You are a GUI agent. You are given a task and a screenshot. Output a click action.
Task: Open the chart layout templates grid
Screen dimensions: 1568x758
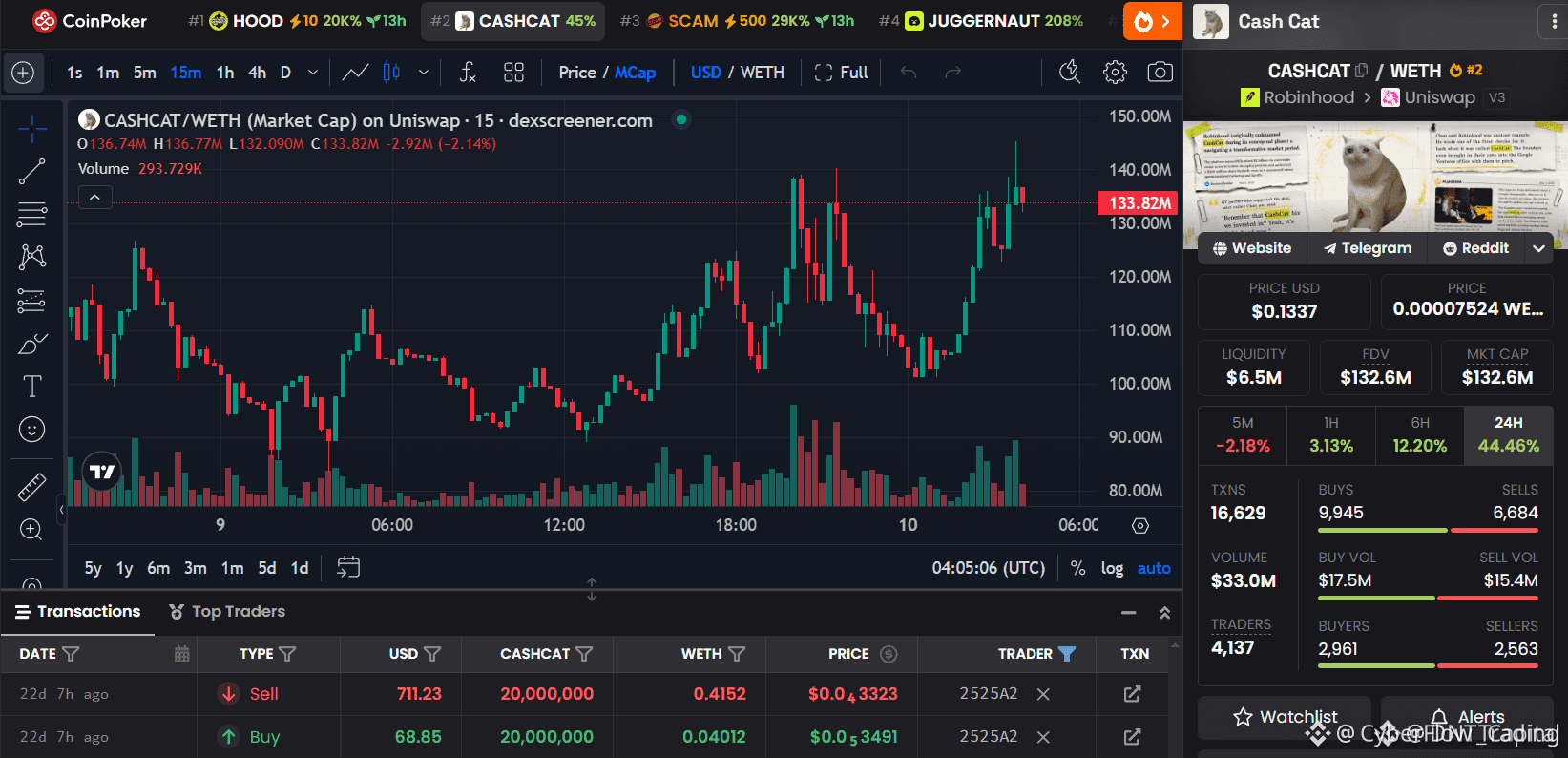pyautogui.click(x=513, y=73)
